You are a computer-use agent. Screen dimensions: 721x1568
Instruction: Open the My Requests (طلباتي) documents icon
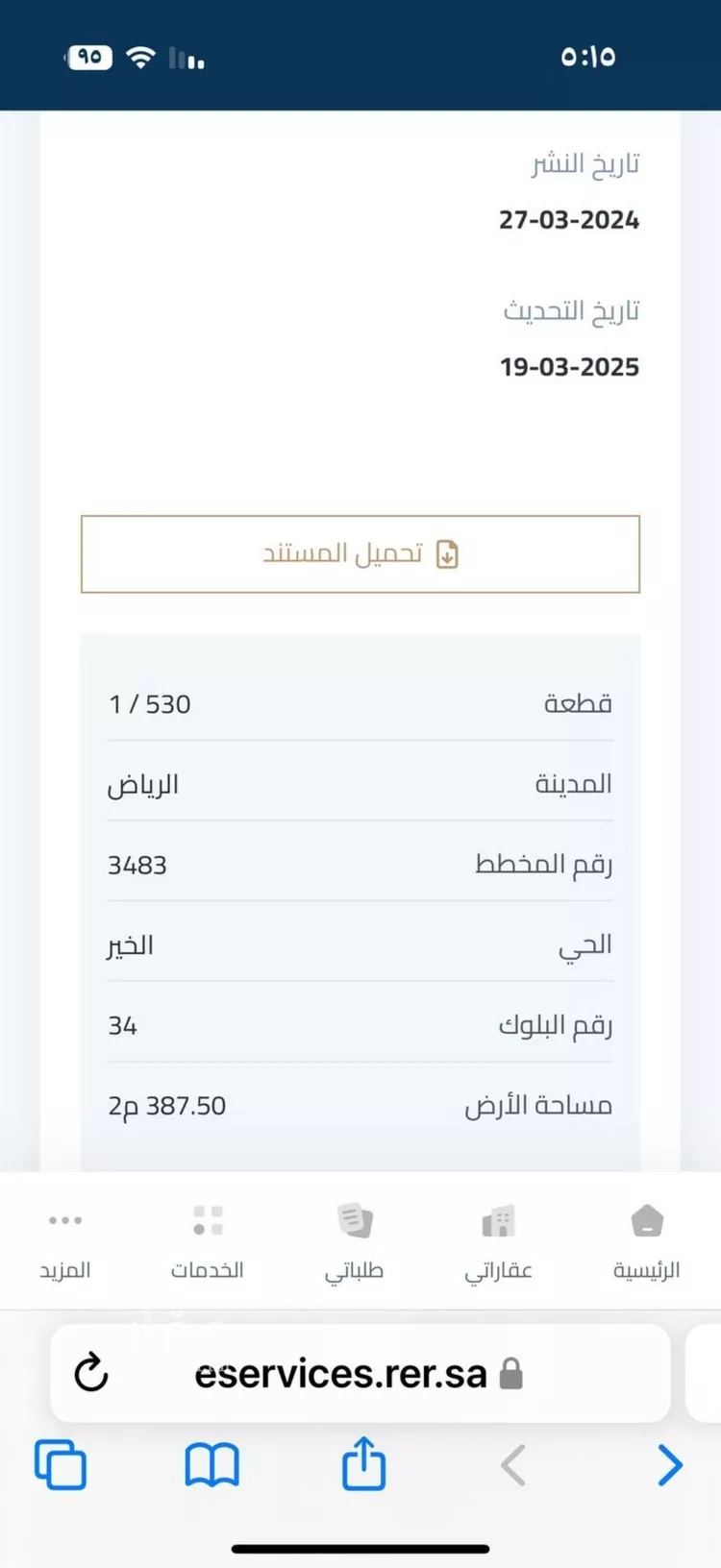point(355,1221)
